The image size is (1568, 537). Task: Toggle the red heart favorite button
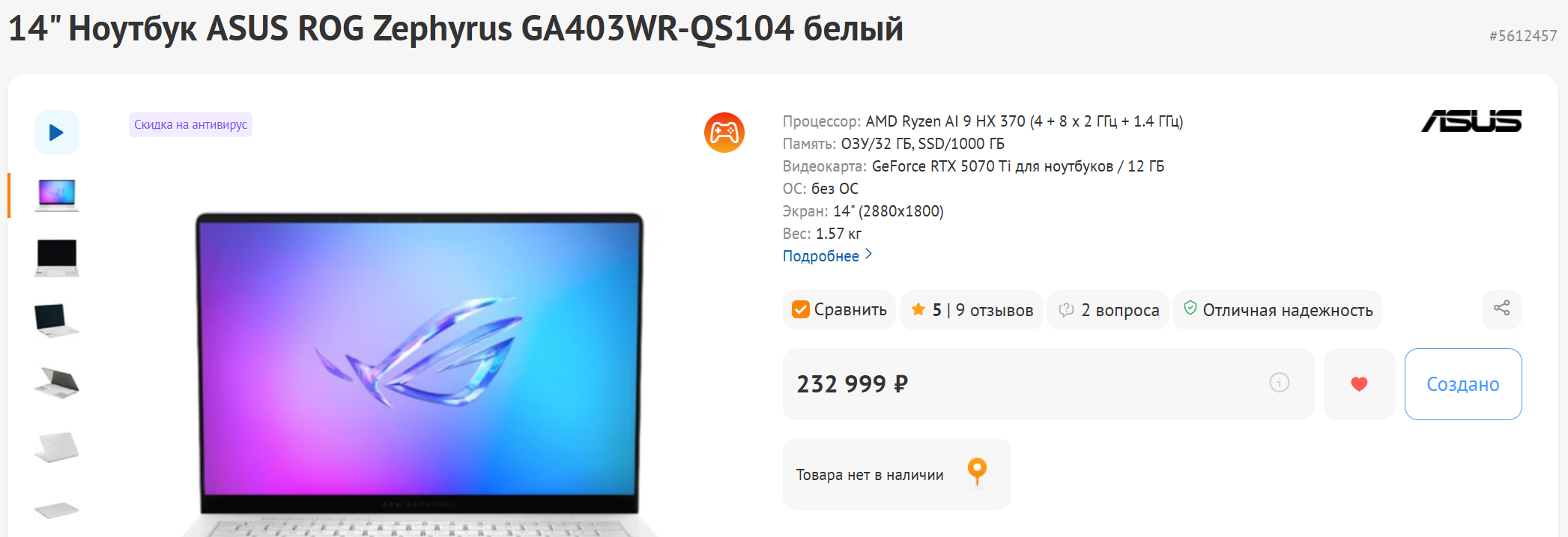click(1359, 384)
